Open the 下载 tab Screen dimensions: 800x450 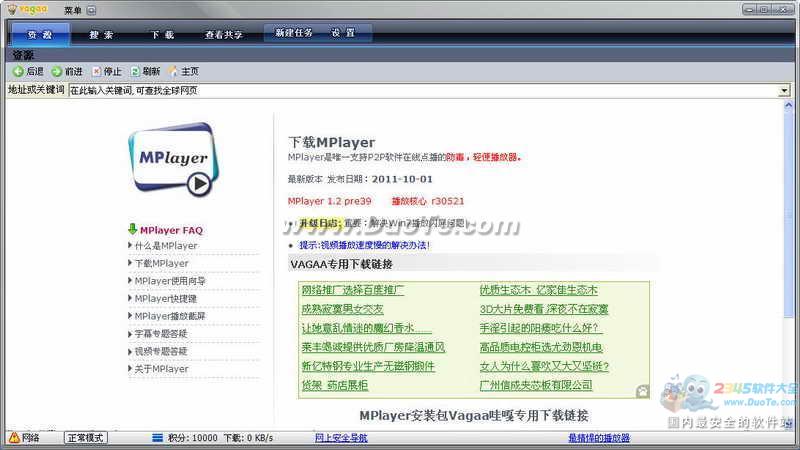[x=162, y=35]
